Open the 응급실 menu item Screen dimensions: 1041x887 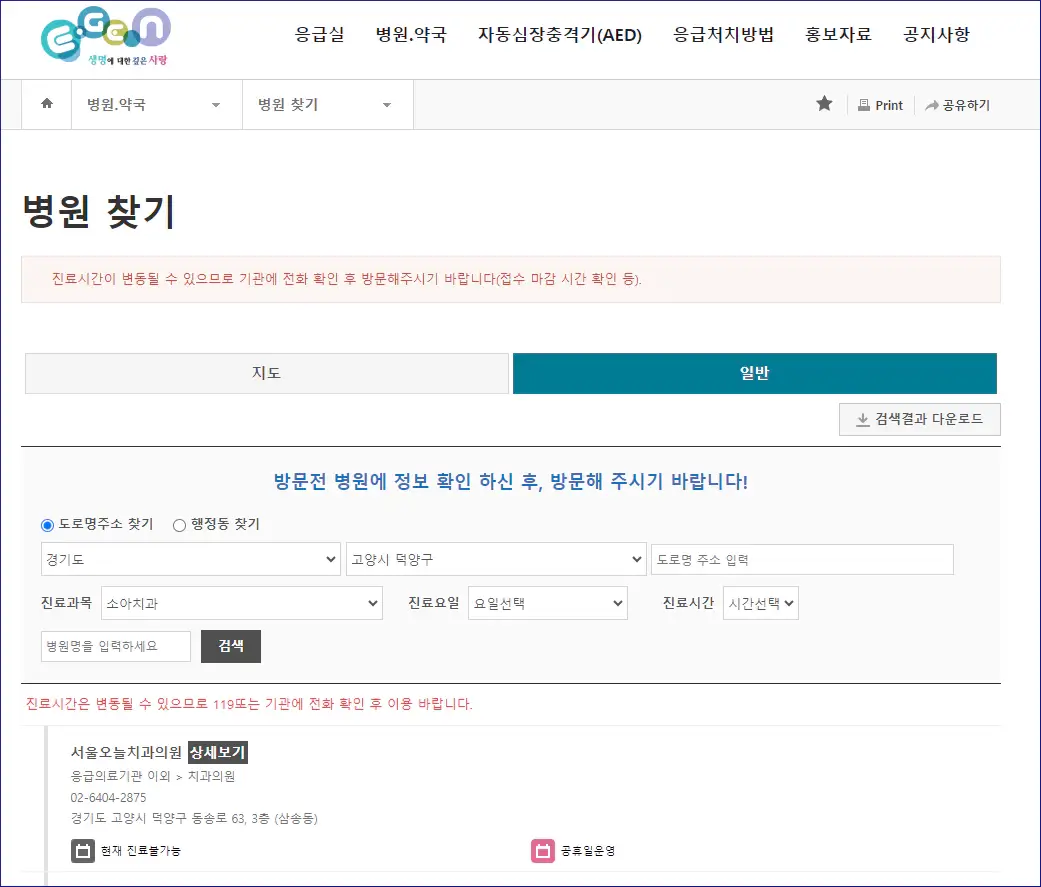pyautogui.click(x=319, y=33)
